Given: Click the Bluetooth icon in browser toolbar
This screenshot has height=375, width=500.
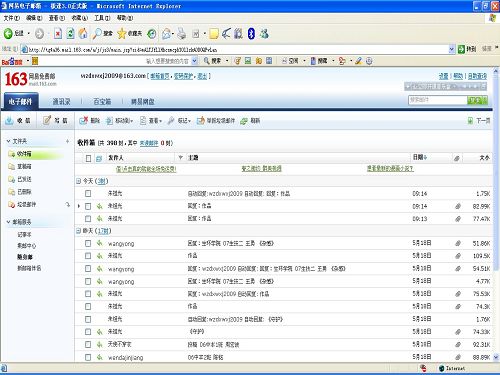Looking at the screenshot, I should point(251,33).
